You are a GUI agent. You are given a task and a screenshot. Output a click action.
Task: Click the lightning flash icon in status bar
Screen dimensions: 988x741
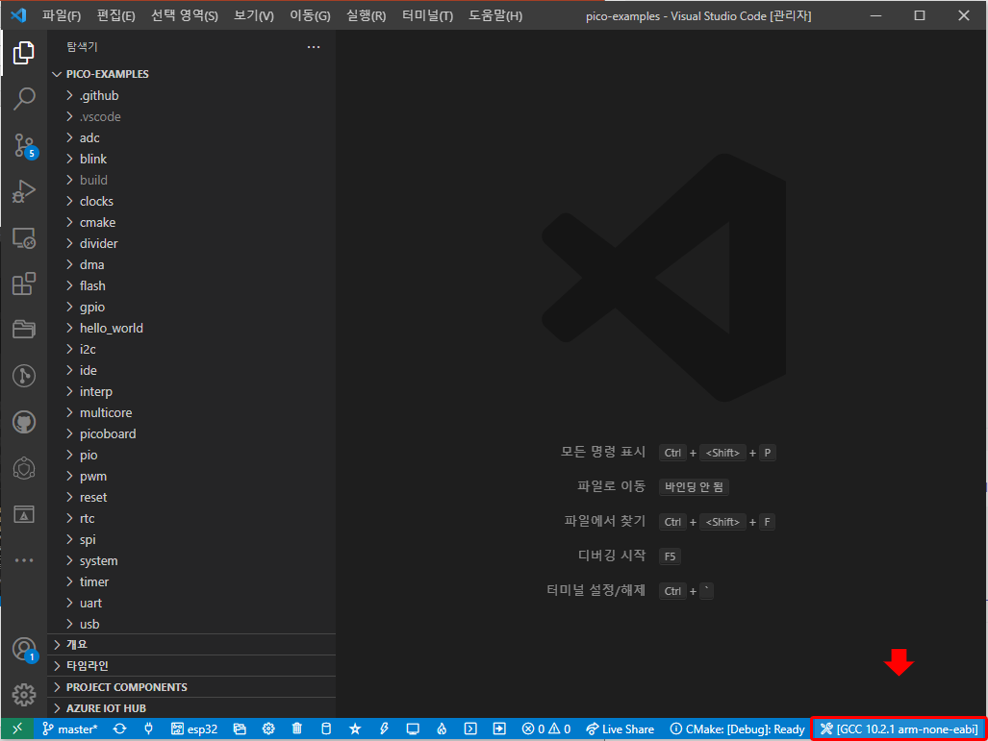384,729
